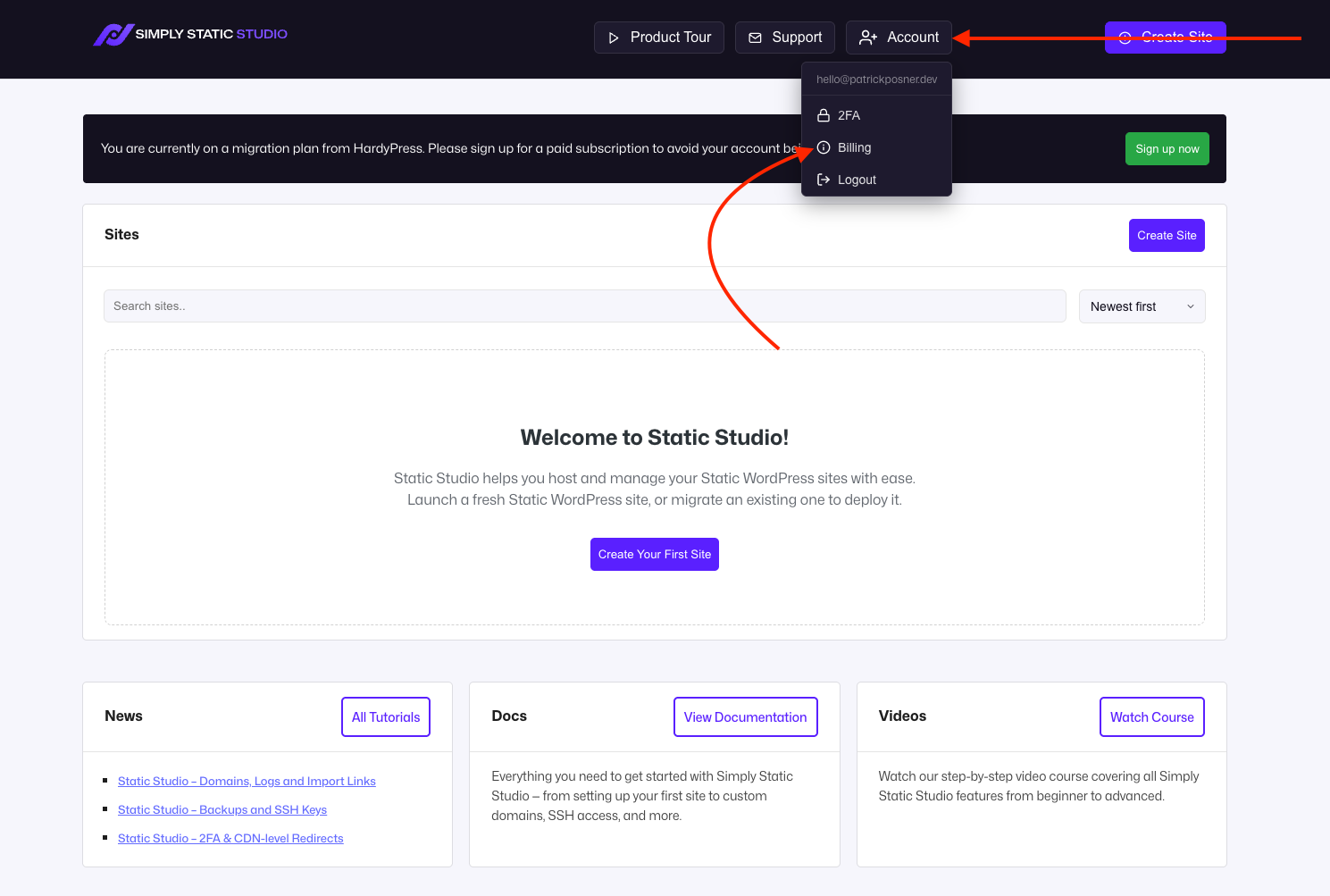Viewport: 1330px width, 896px height.
Task: Open Static Studio – Backups and SSH Keys
Action: tap(222, 809)
